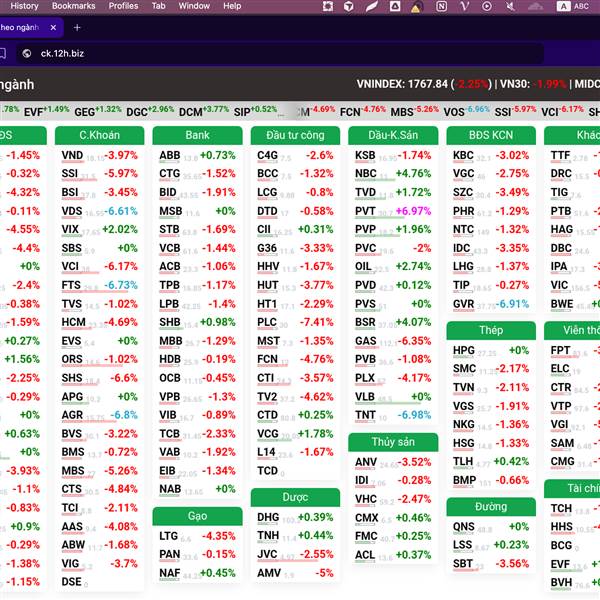
Task: Click the yellow warning triangle menu bar icon
Action: (416, 7)
